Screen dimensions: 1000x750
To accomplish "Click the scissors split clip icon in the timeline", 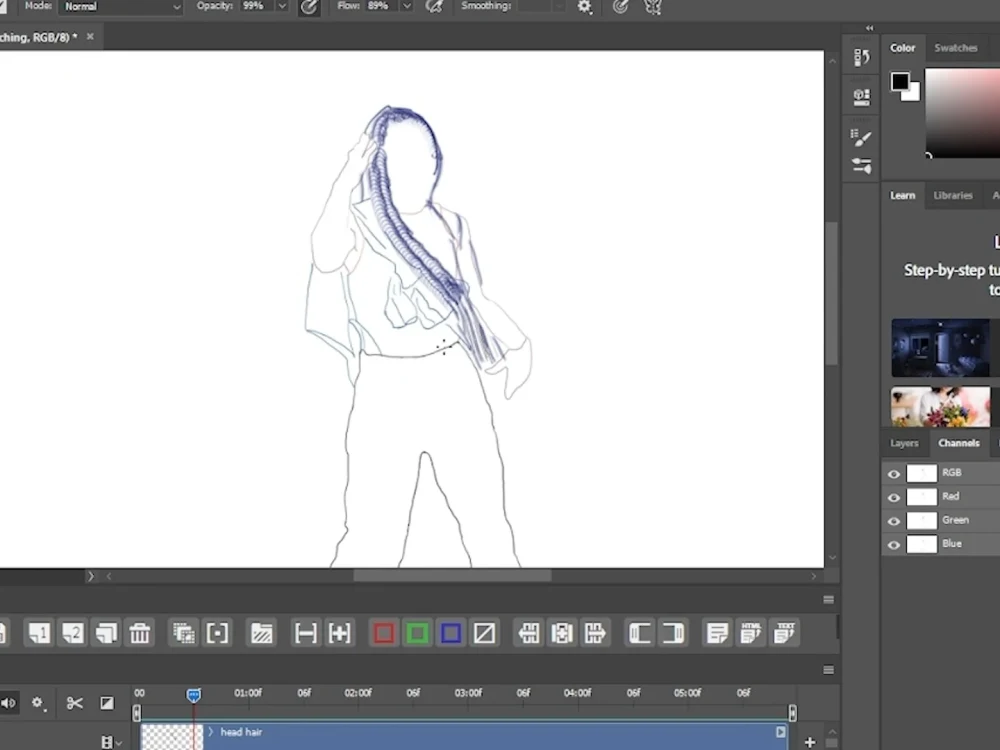I will [73, 703].
